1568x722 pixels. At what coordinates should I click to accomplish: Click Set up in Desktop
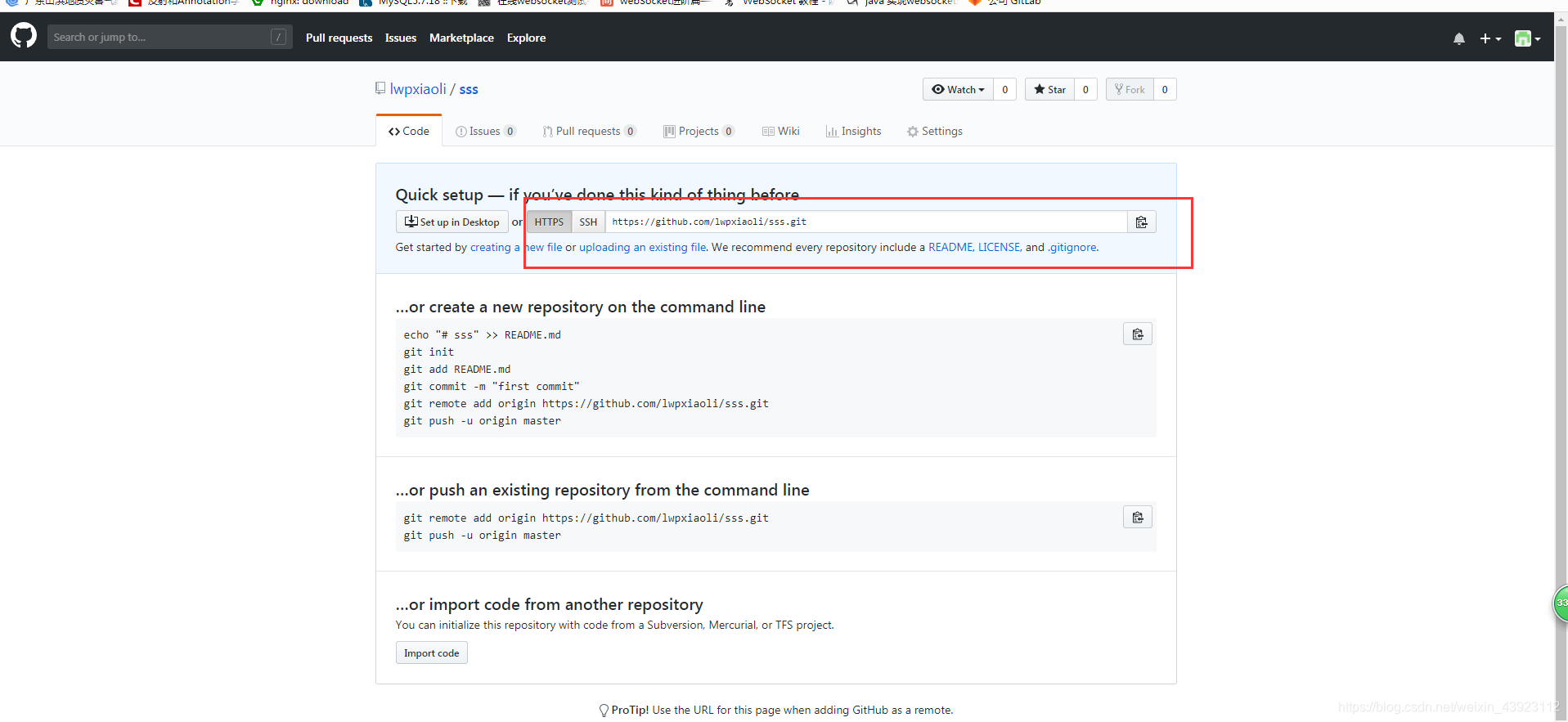pyautogui.click(x=452, y=222)
